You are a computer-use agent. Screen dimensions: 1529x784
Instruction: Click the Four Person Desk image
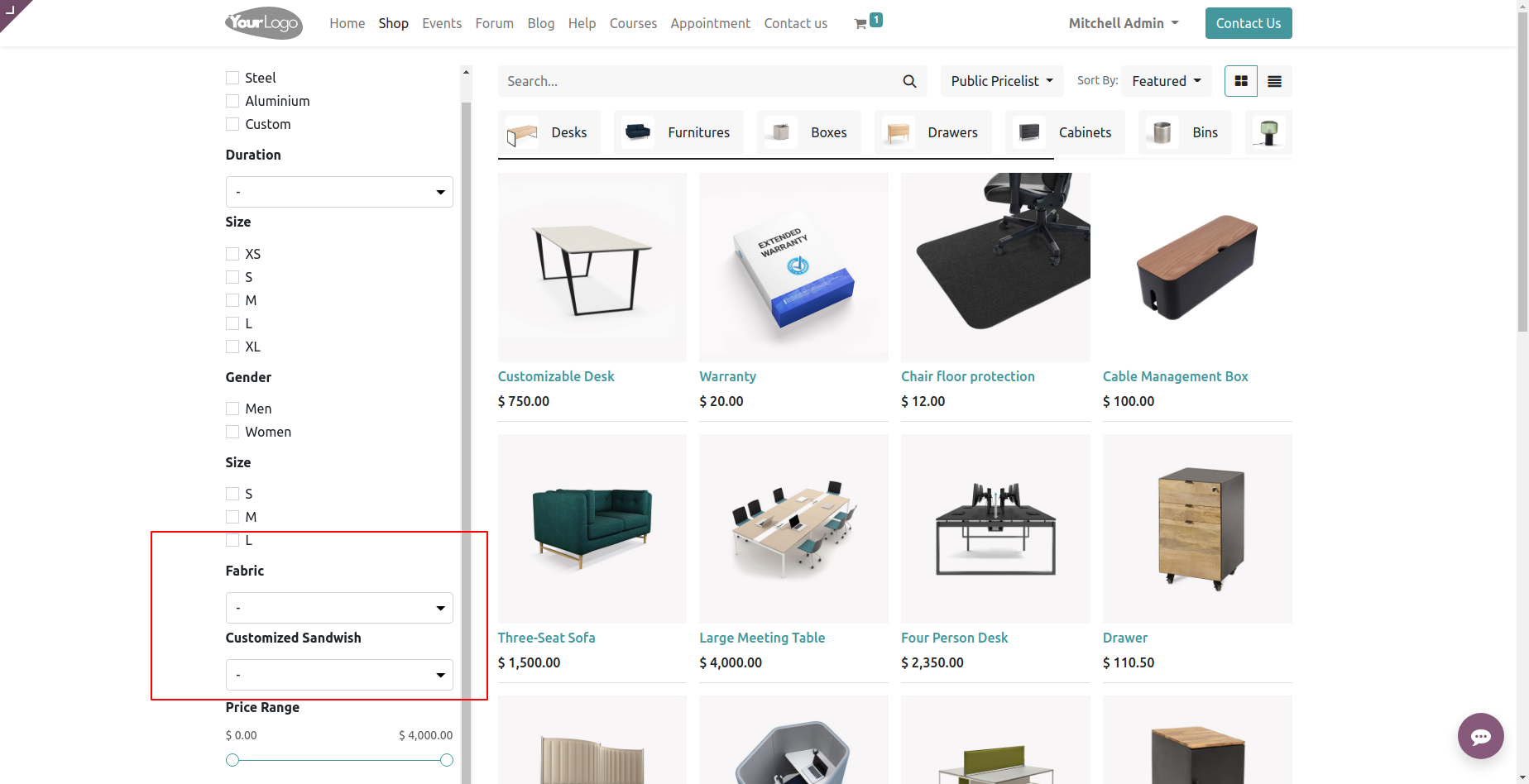tap(995, 528)
